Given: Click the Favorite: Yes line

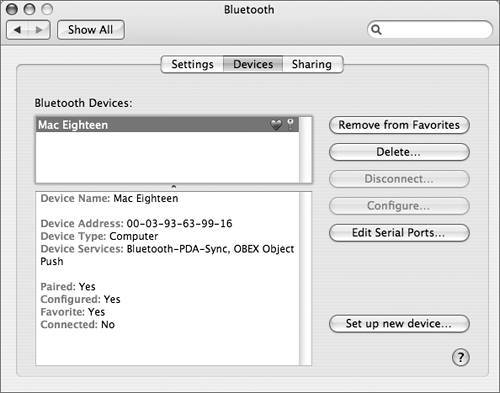Looking at the screenshot, I should click(73, 312).
